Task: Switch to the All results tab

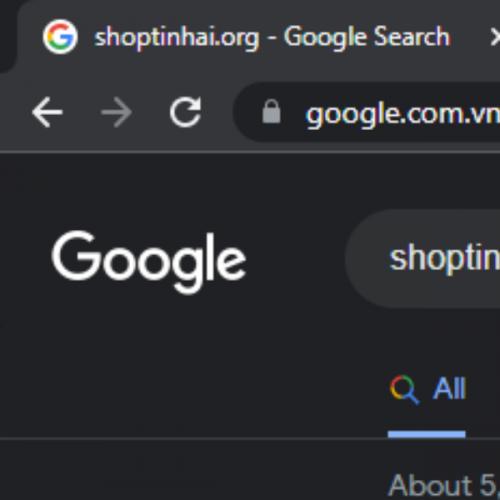Action: (427, 389)
